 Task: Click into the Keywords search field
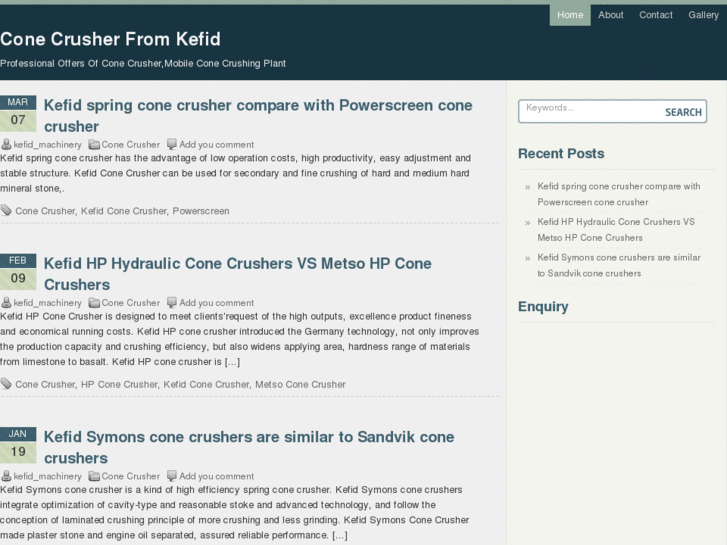(588, 111)
